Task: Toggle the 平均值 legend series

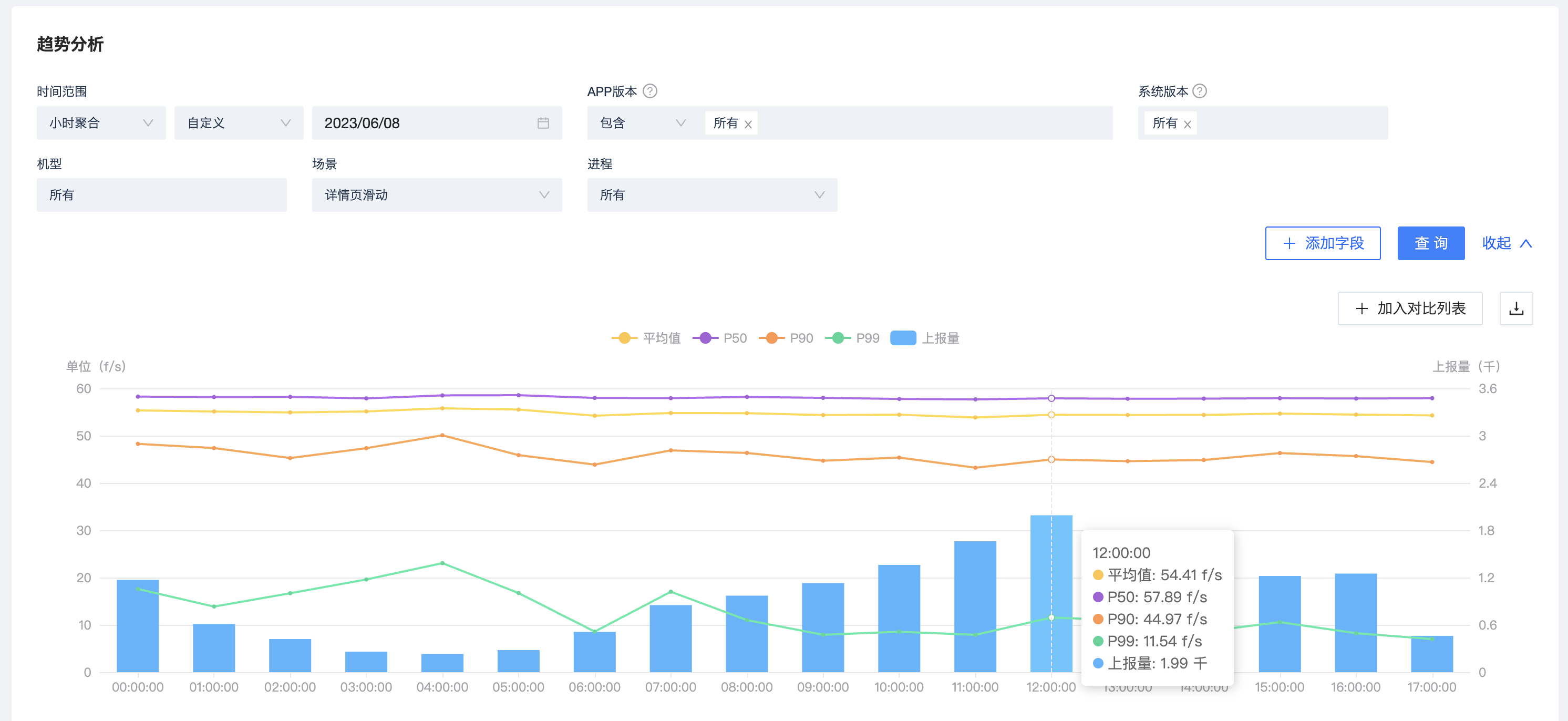Action: [646, 338]
